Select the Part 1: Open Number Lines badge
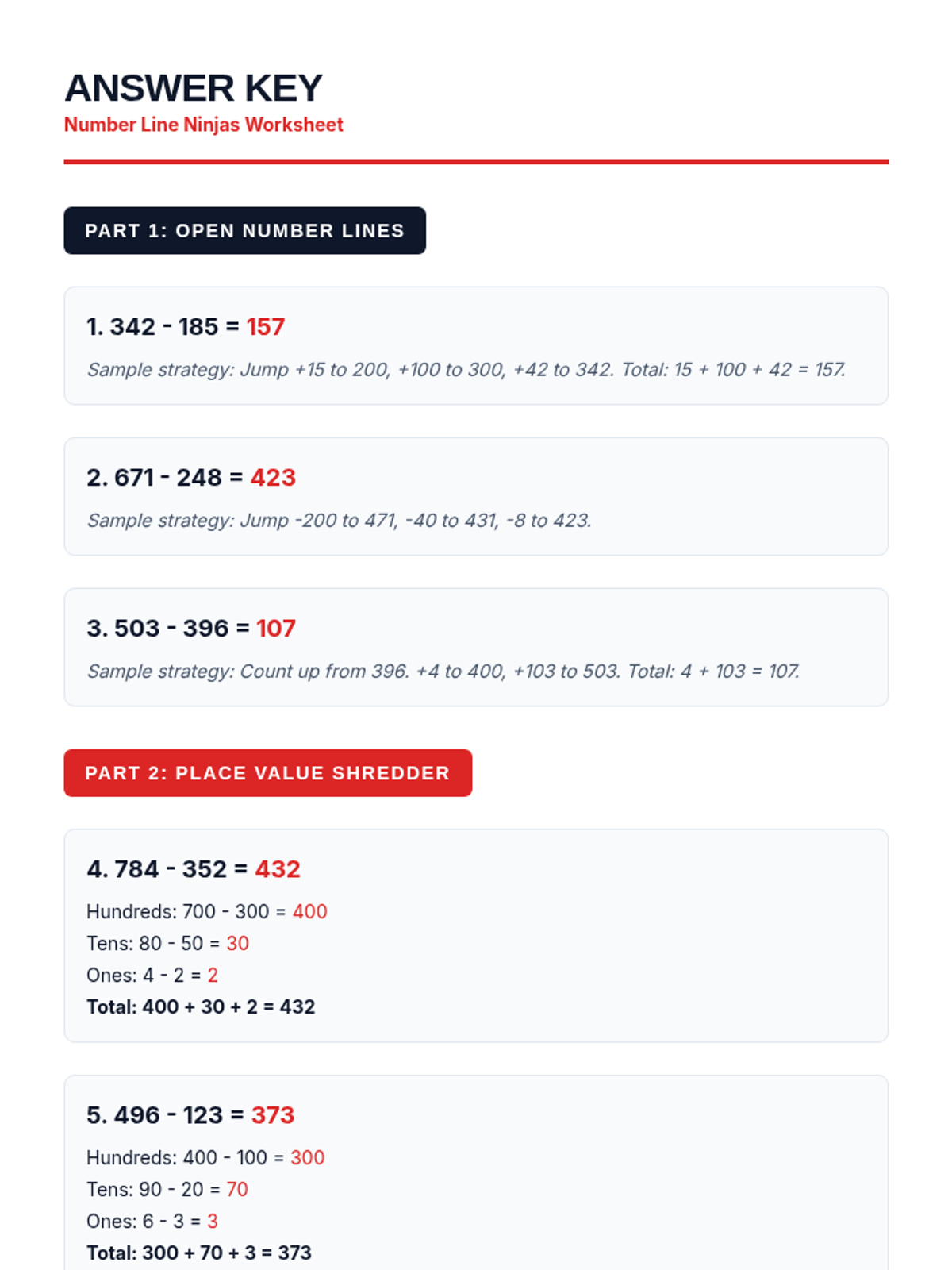 (245, 231)
